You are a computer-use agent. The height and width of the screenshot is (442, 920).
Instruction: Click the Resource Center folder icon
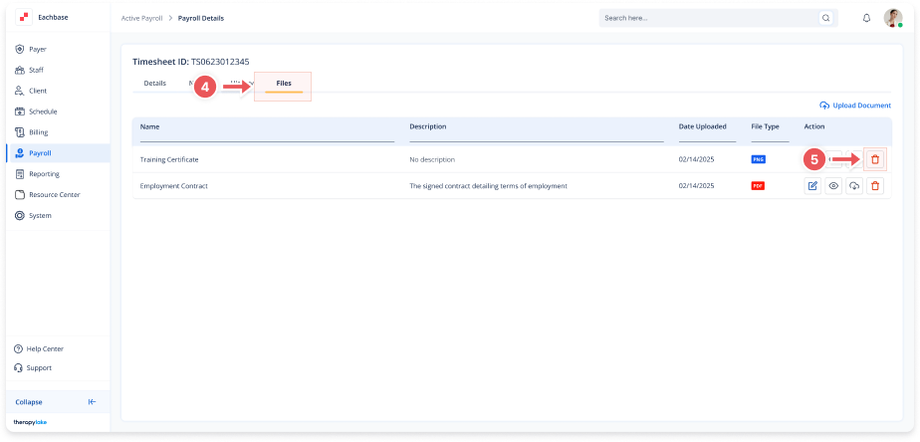coord(19,194)
